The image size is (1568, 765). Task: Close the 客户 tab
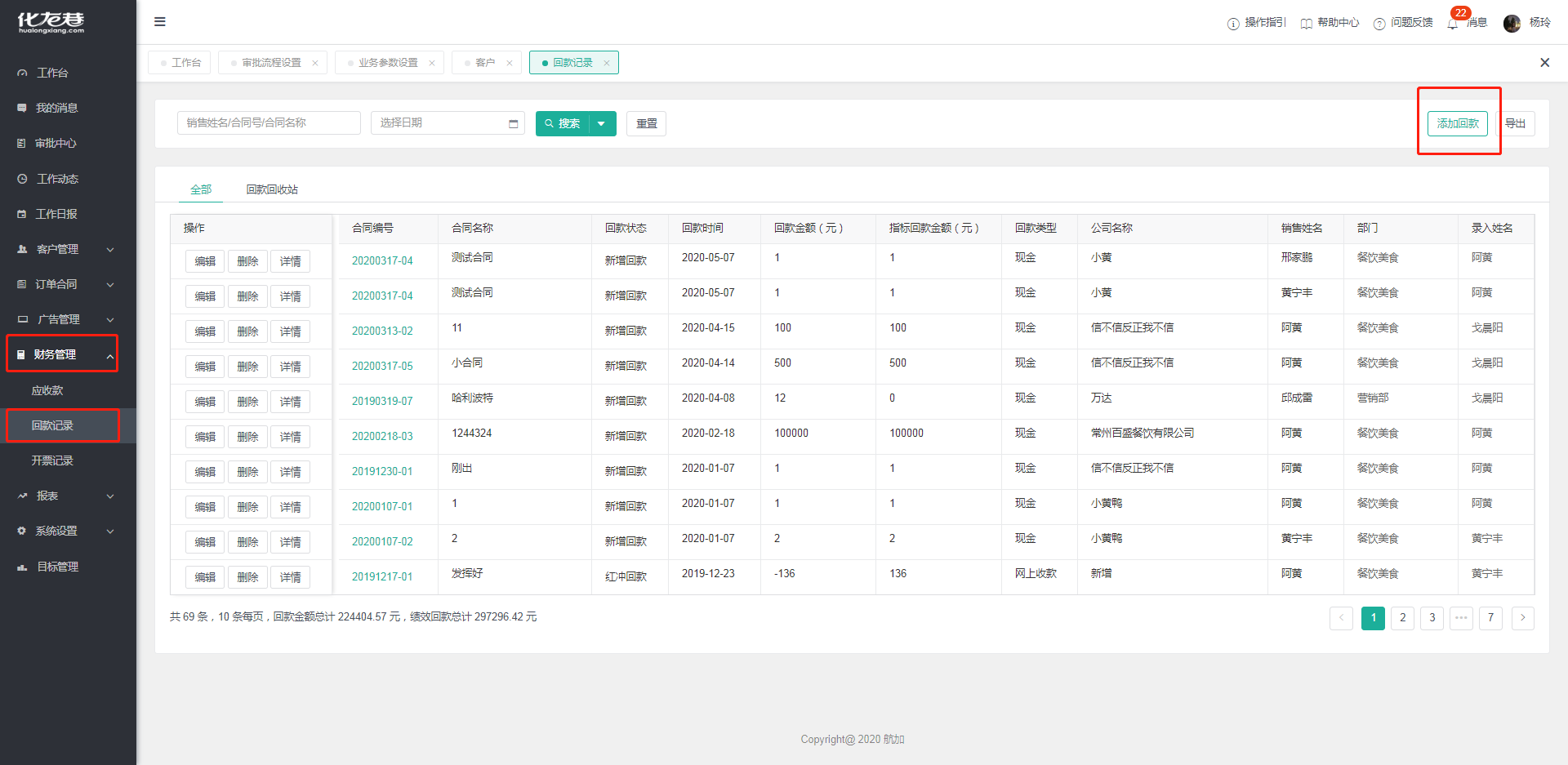coord(510,63)
